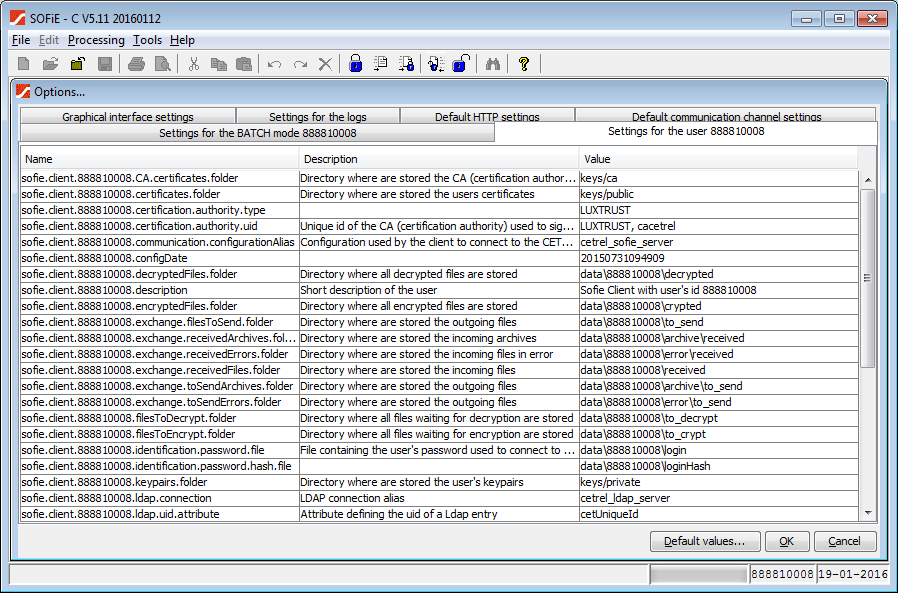This screenshot has height=593, width=898.
Task: Select the decryptedFiles.folder value cell
Action: 716,274
